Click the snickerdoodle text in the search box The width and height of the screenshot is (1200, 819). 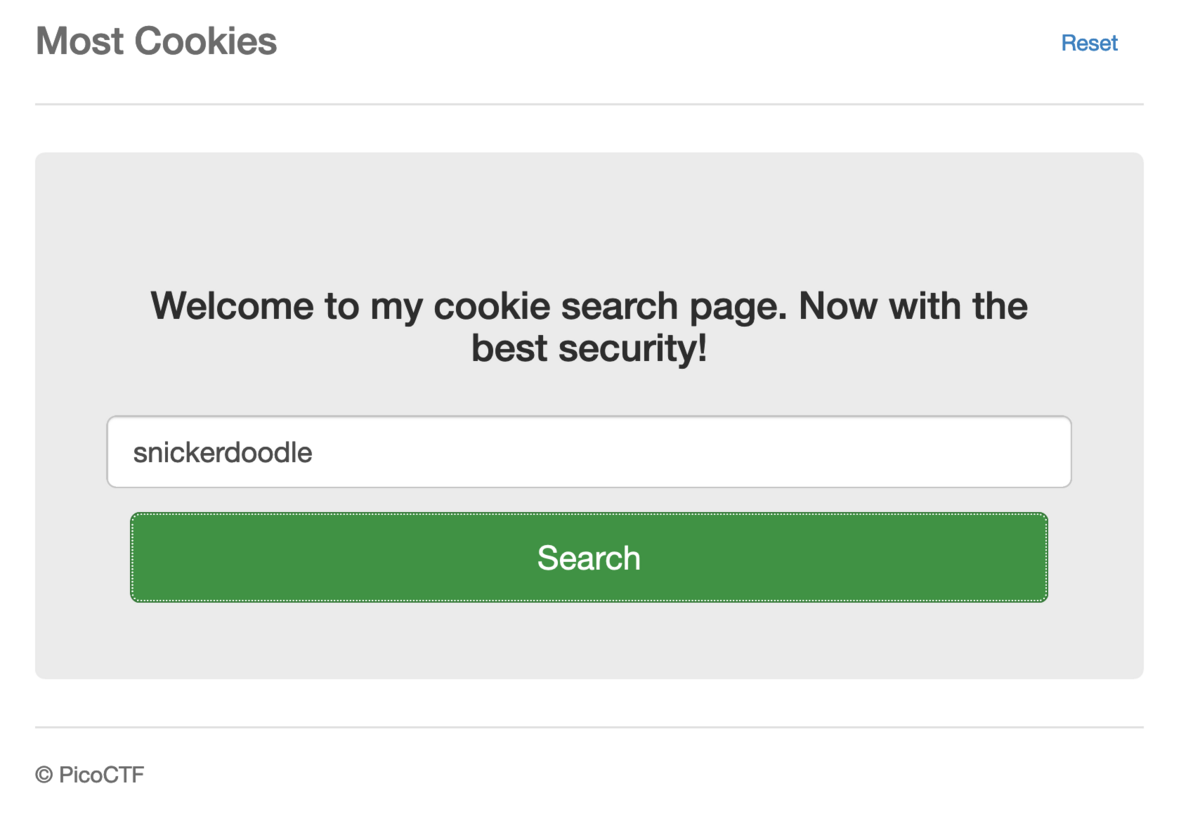[222, 452]
